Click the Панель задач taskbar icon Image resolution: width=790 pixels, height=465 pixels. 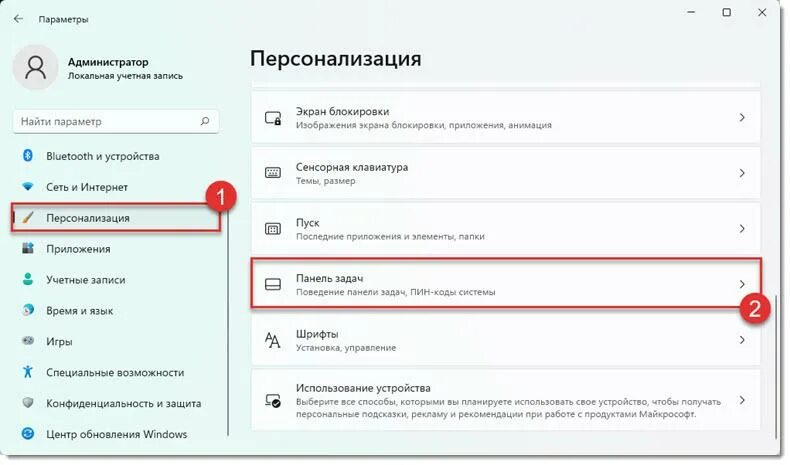click(x=273, y=285)
